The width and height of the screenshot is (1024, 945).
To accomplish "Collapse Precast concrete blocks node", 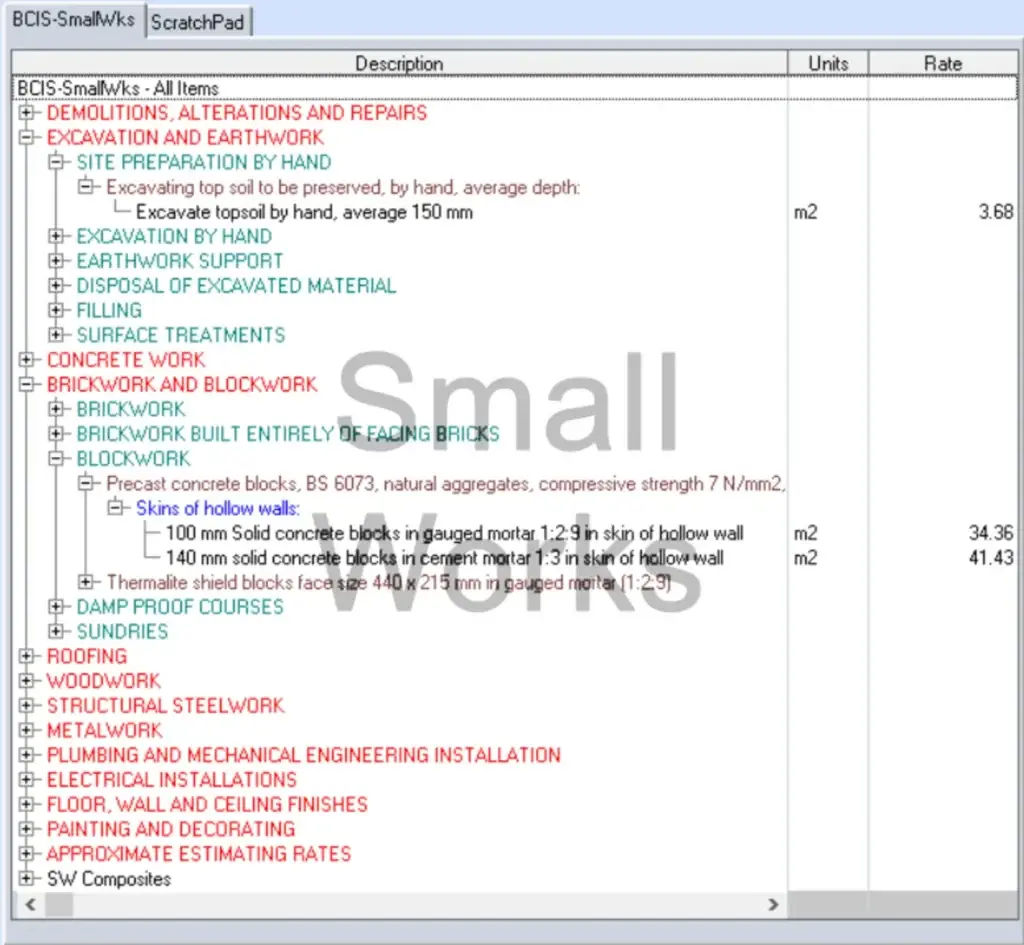I will [86, 483].
